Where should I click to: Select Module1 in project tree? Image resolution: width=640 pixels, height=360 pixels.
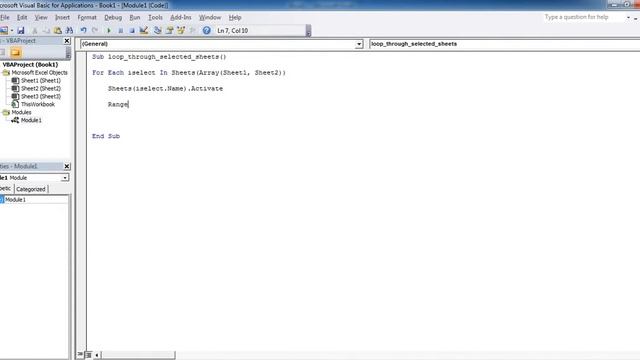(27, 120)
